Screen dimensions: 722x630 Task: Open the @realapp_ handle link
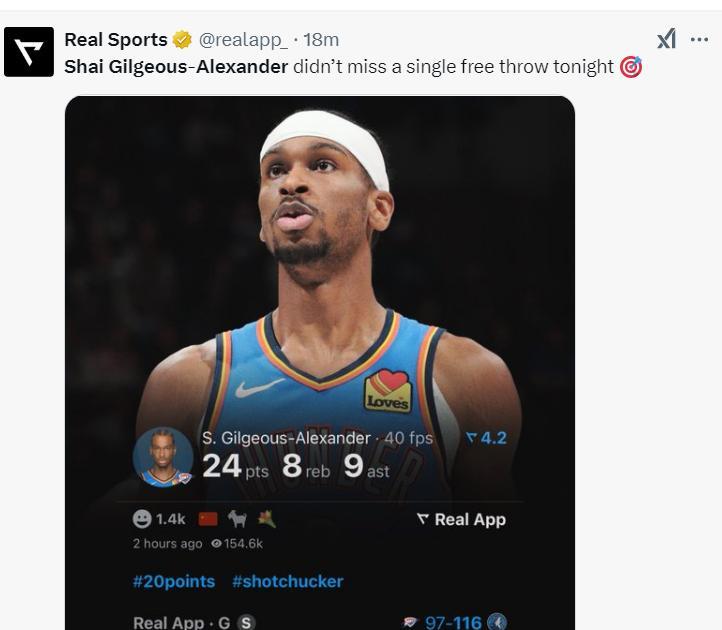(x=243, y=40)
